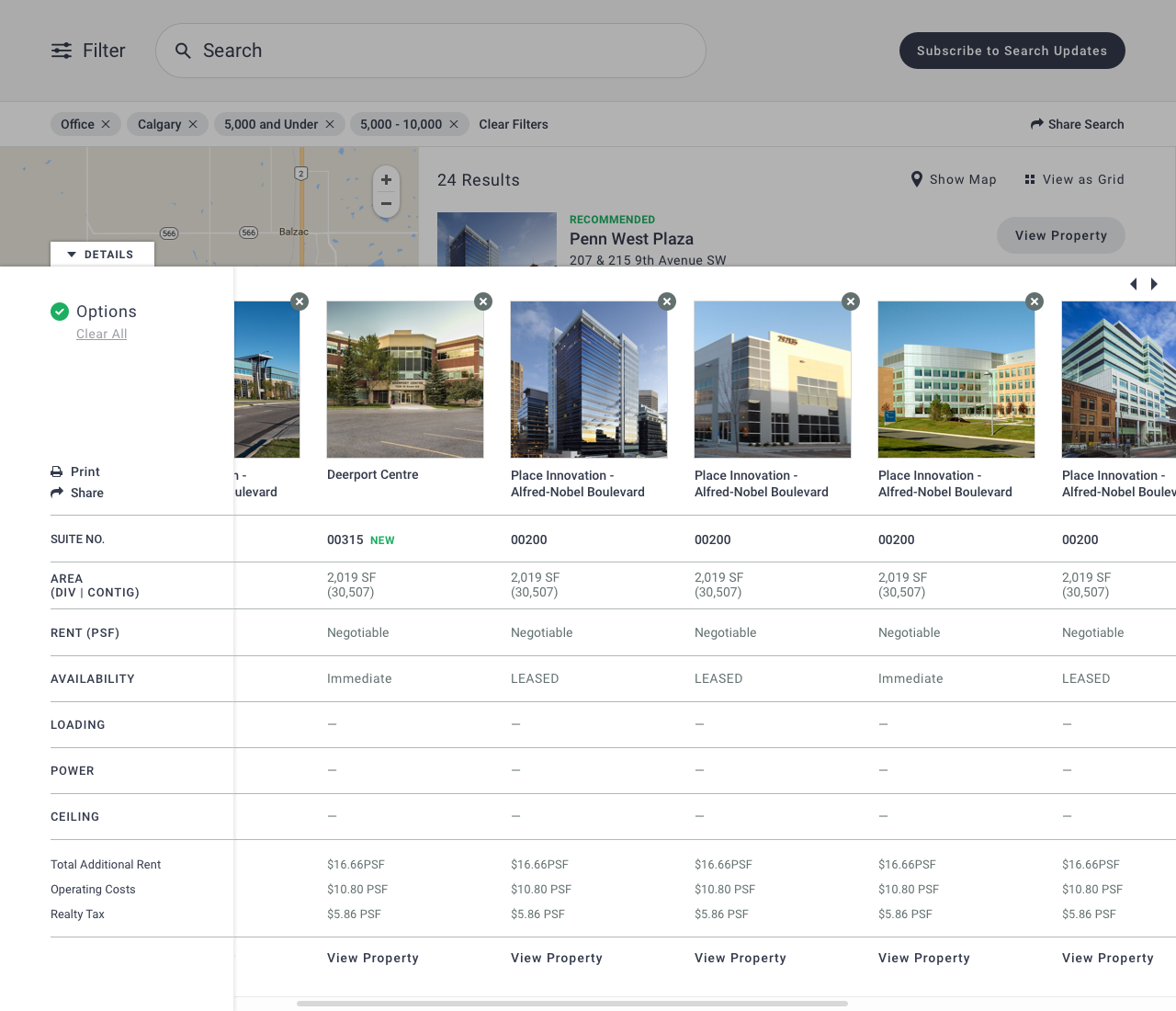
Task: Click the green Options check icon
Action: [60, 312]
